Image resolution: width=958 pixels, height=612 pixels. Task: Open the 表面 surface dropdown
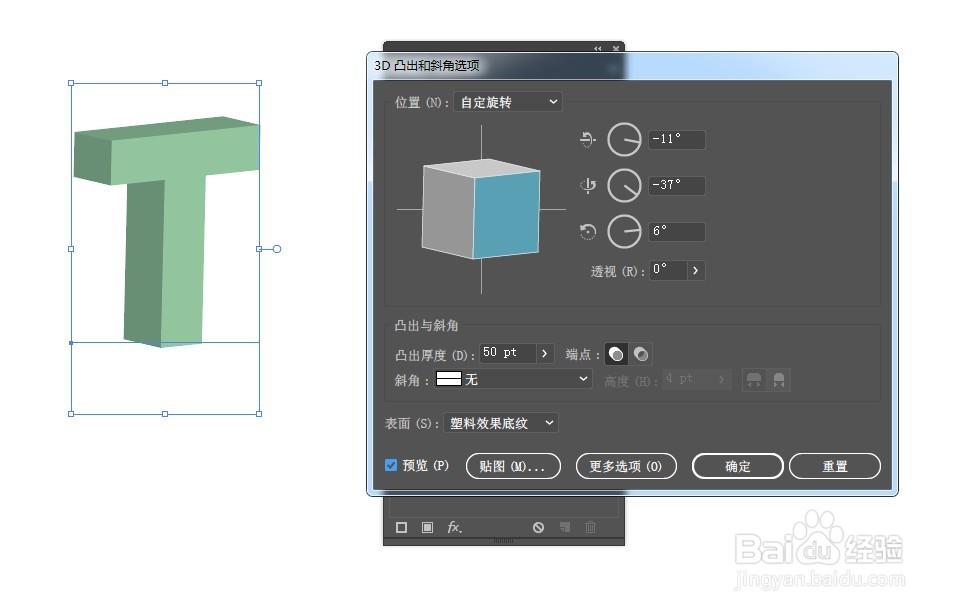pyautogui.click(x=500, y=423)
